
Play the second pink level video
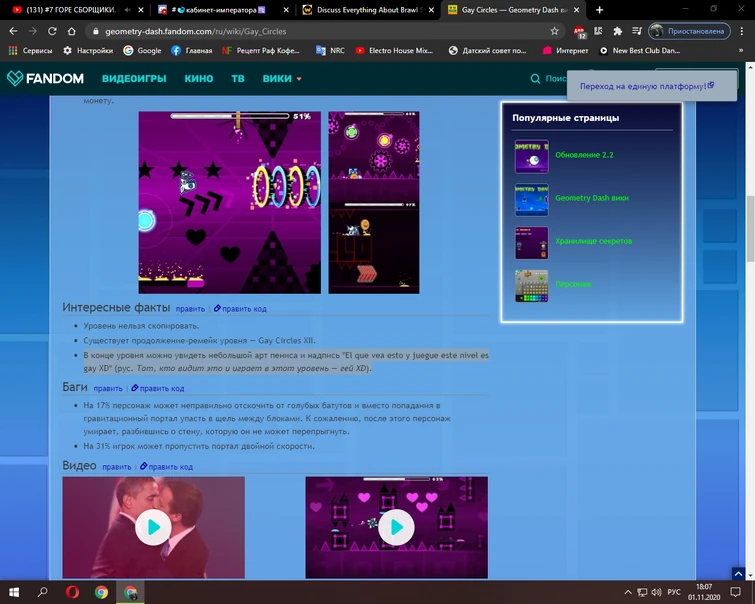396,527
